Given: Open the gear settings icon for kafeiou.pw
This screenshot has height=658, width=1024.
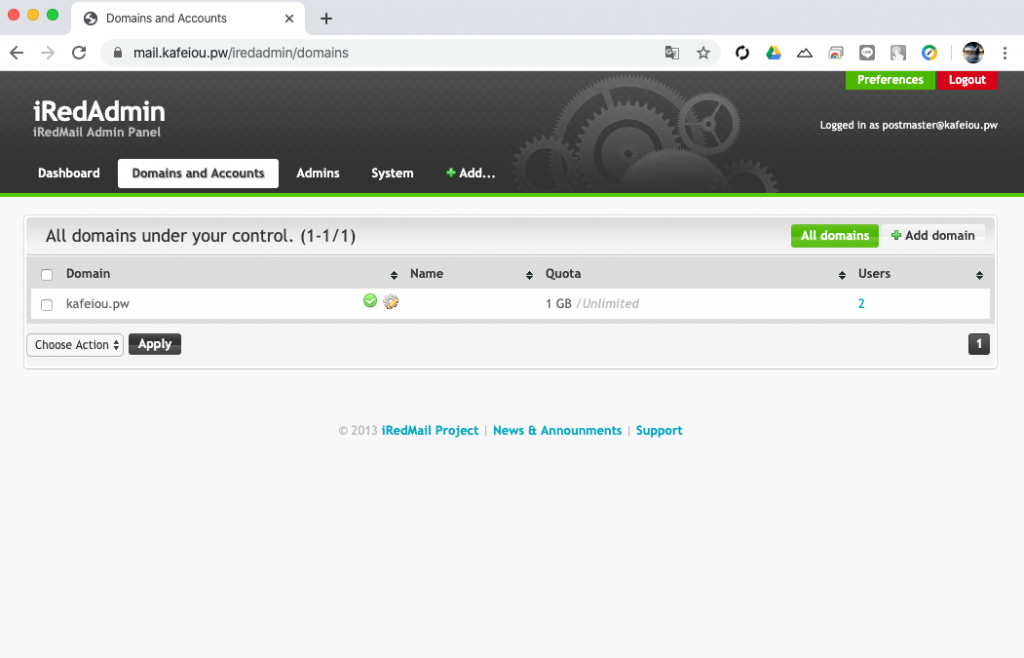Looking at the screenshot, I should [391, 301].
